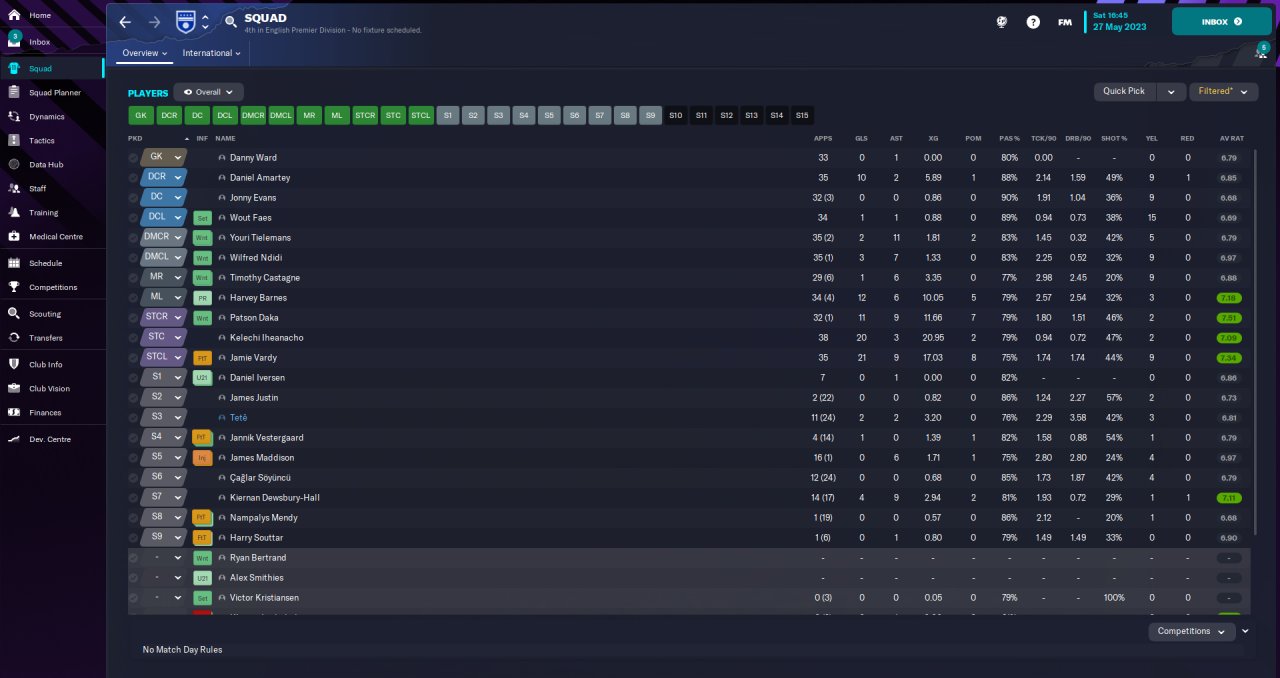Open the Tactics sidebar icon
Image resolution: width=1280 pixels, height=678 pixels.
click(14, 140)
